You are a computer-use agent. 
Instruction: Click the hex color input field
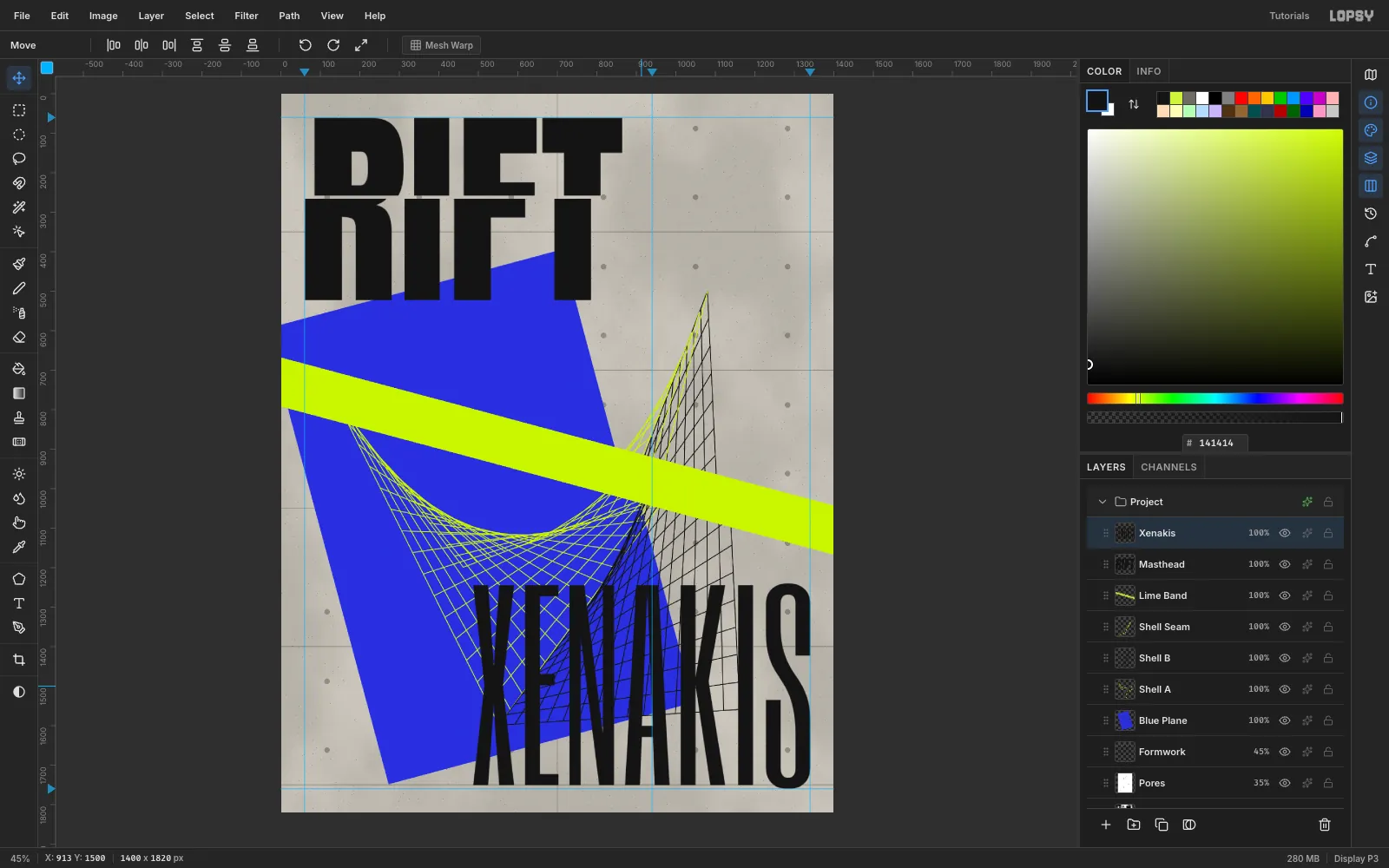click(x=1215, y=443)
